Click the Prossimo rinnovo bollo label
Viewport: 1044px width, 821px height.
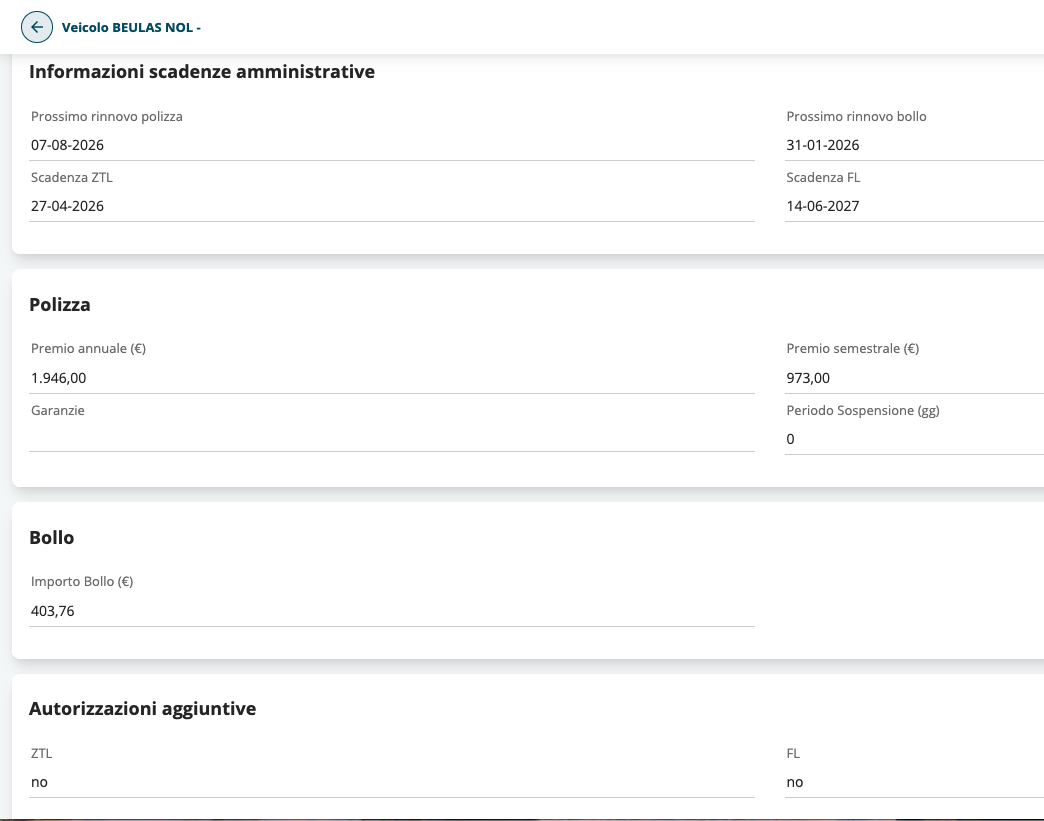[856, 117]
